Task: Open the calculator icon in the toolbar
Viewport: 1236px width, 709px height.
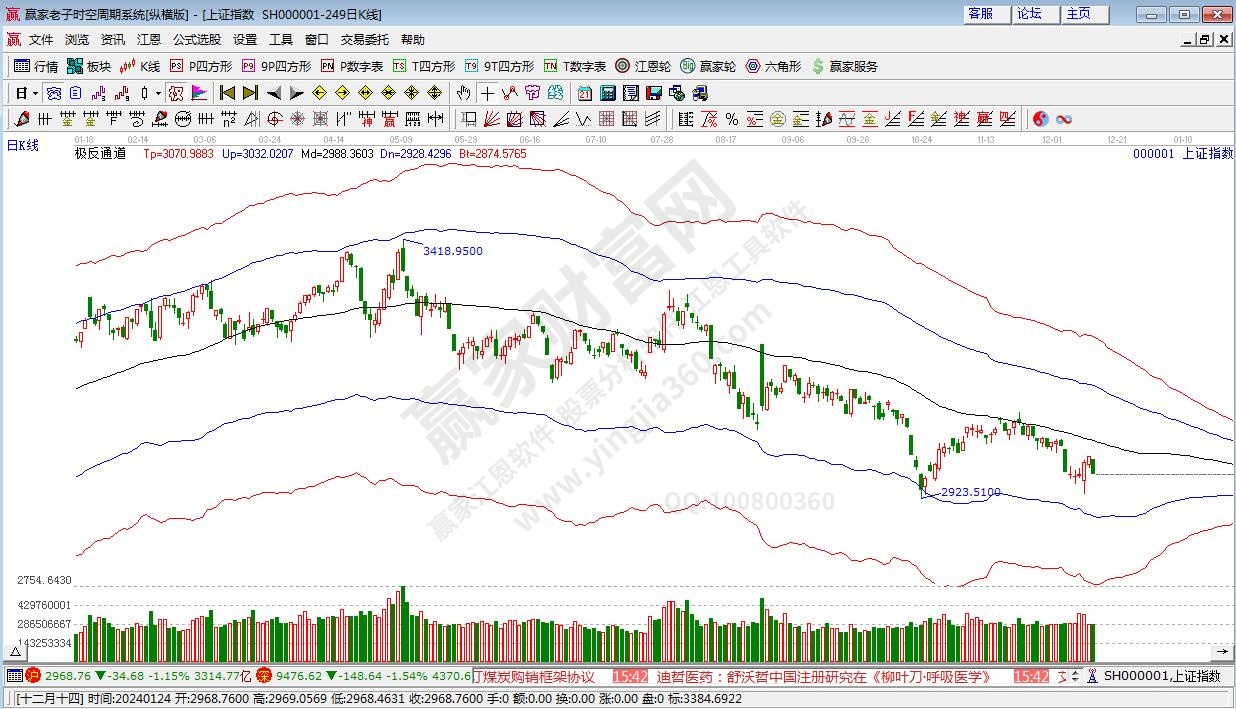Action: click(607, 93)
